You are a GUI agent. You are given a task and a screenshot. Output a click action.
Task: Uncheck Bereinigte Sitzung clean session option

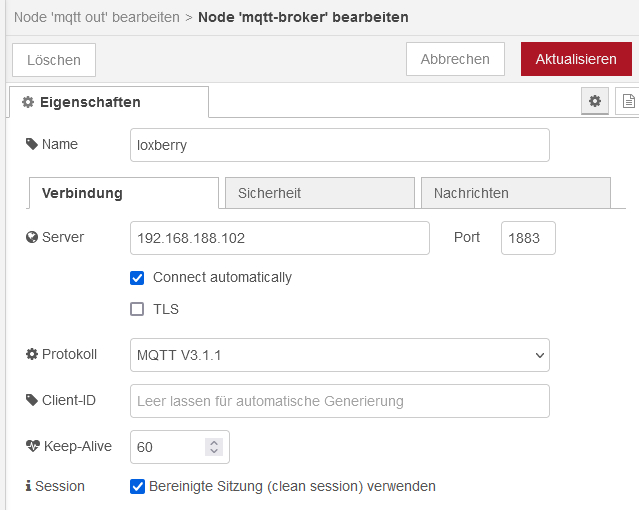coord(138,487)
